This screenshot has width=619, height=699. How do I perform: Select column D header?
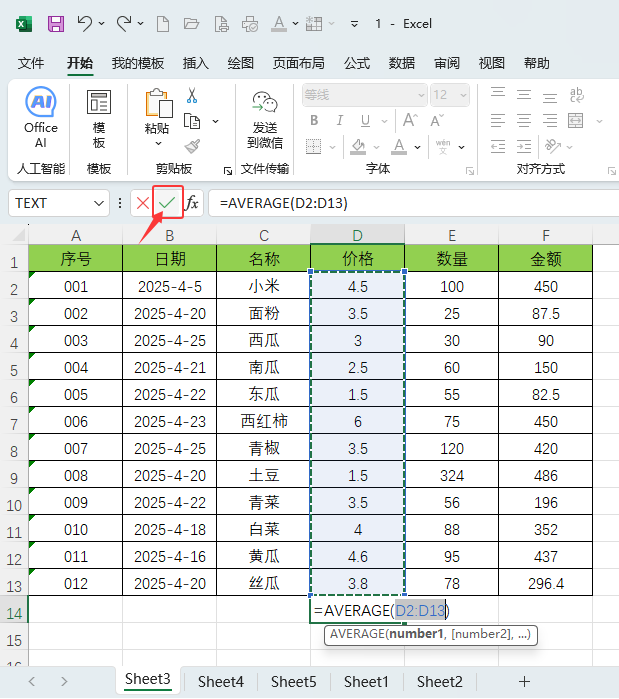click(x=357, y=235)
